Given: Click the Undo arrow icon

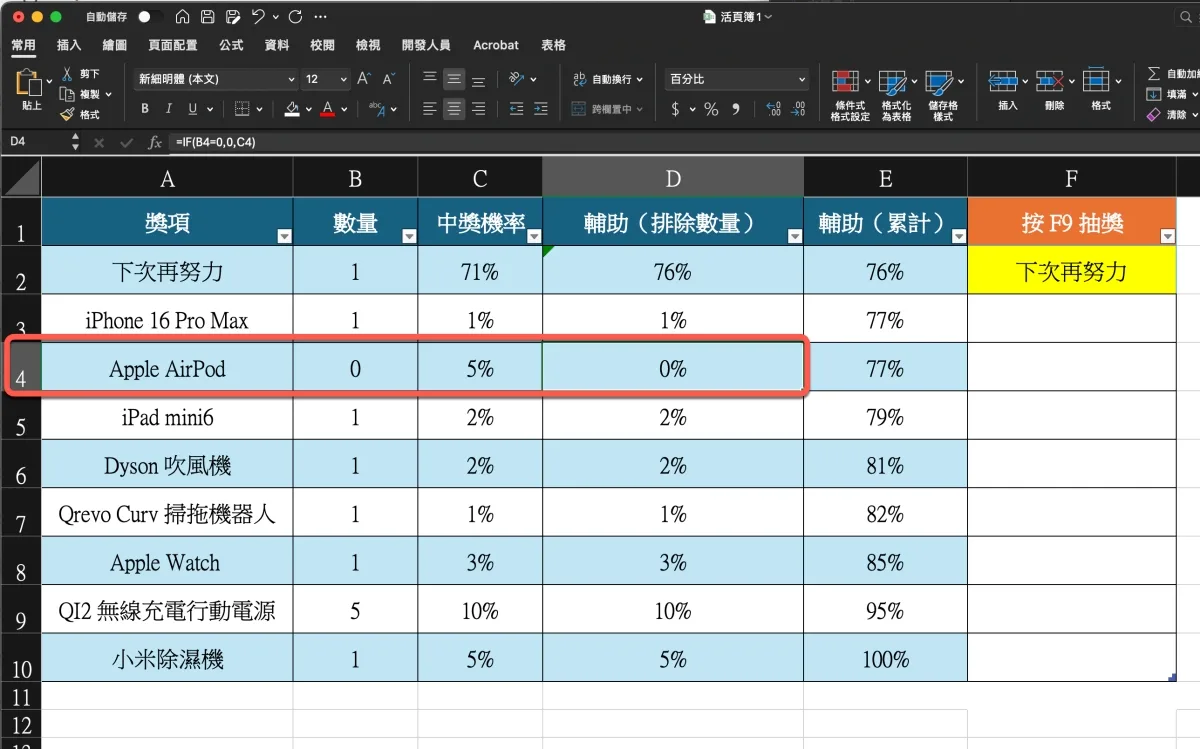Looking at the screenshot, I should point(259,17).
